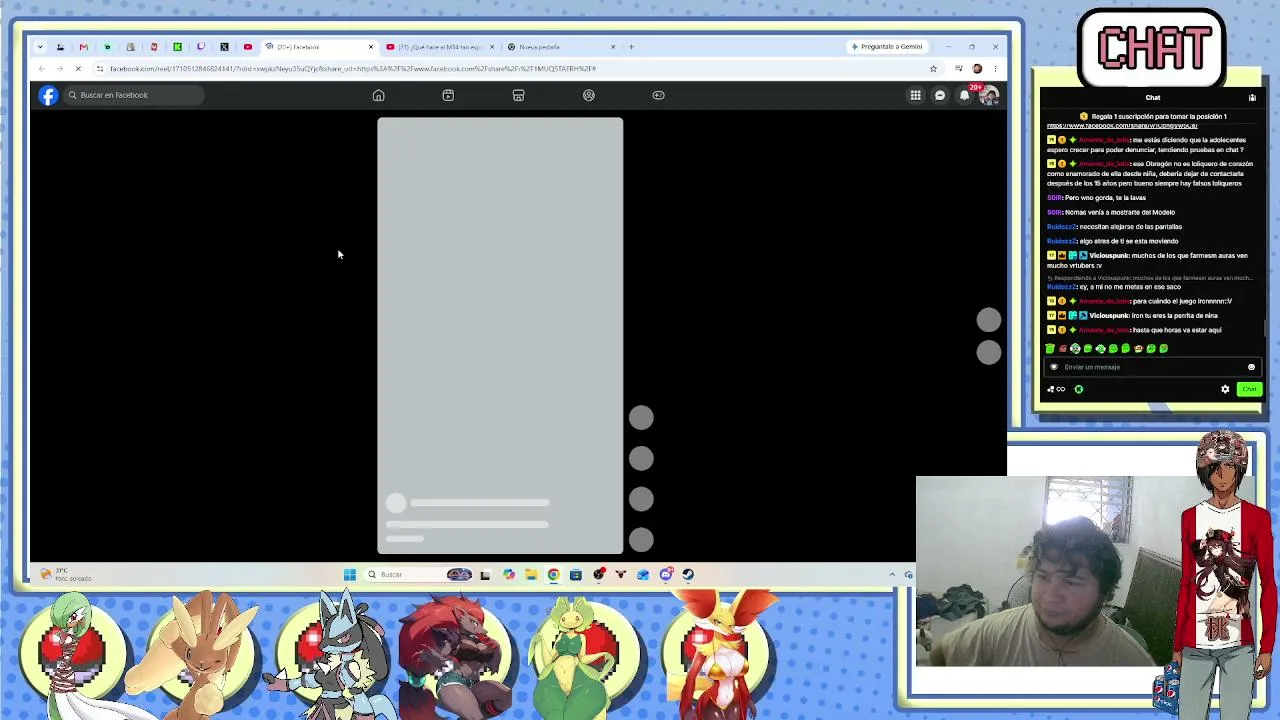The height and width of the screenshot is (720, 1280).
Task: Open the Groups icon in Facebook nav
Action: [x=588, y=95]
